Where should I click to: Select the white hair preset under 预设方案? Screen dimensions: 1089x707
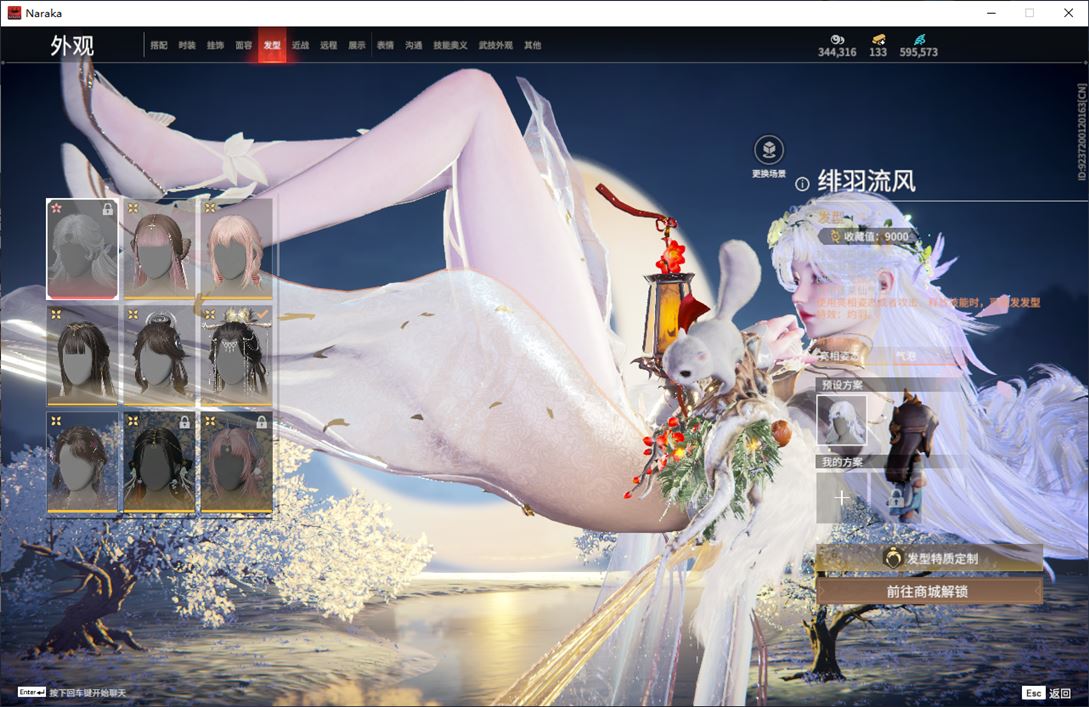click(841, 421)
